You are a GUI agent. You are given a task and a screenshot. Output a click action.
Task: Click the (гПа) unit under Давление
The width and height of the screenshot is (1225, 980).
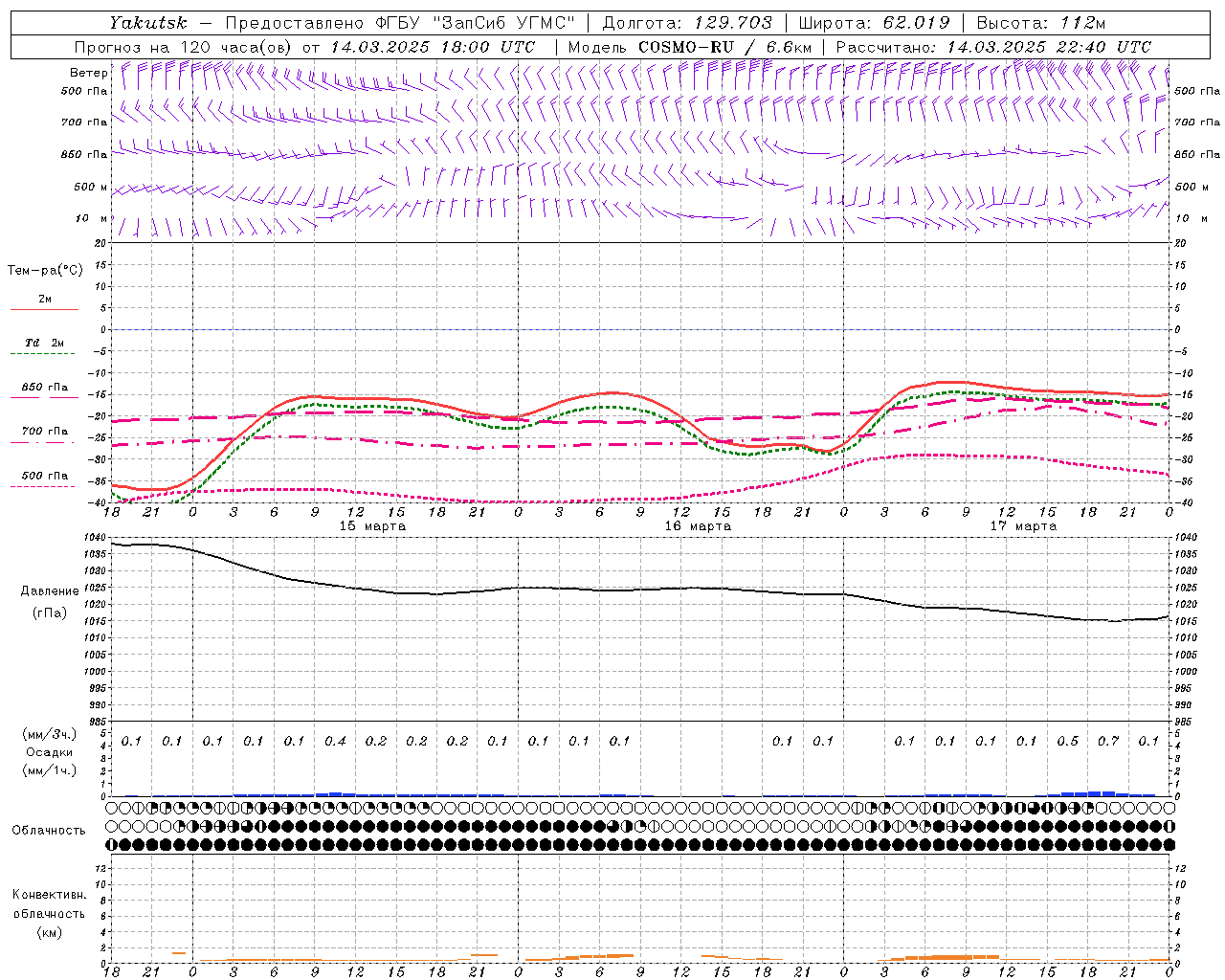(x=50, y=612)
